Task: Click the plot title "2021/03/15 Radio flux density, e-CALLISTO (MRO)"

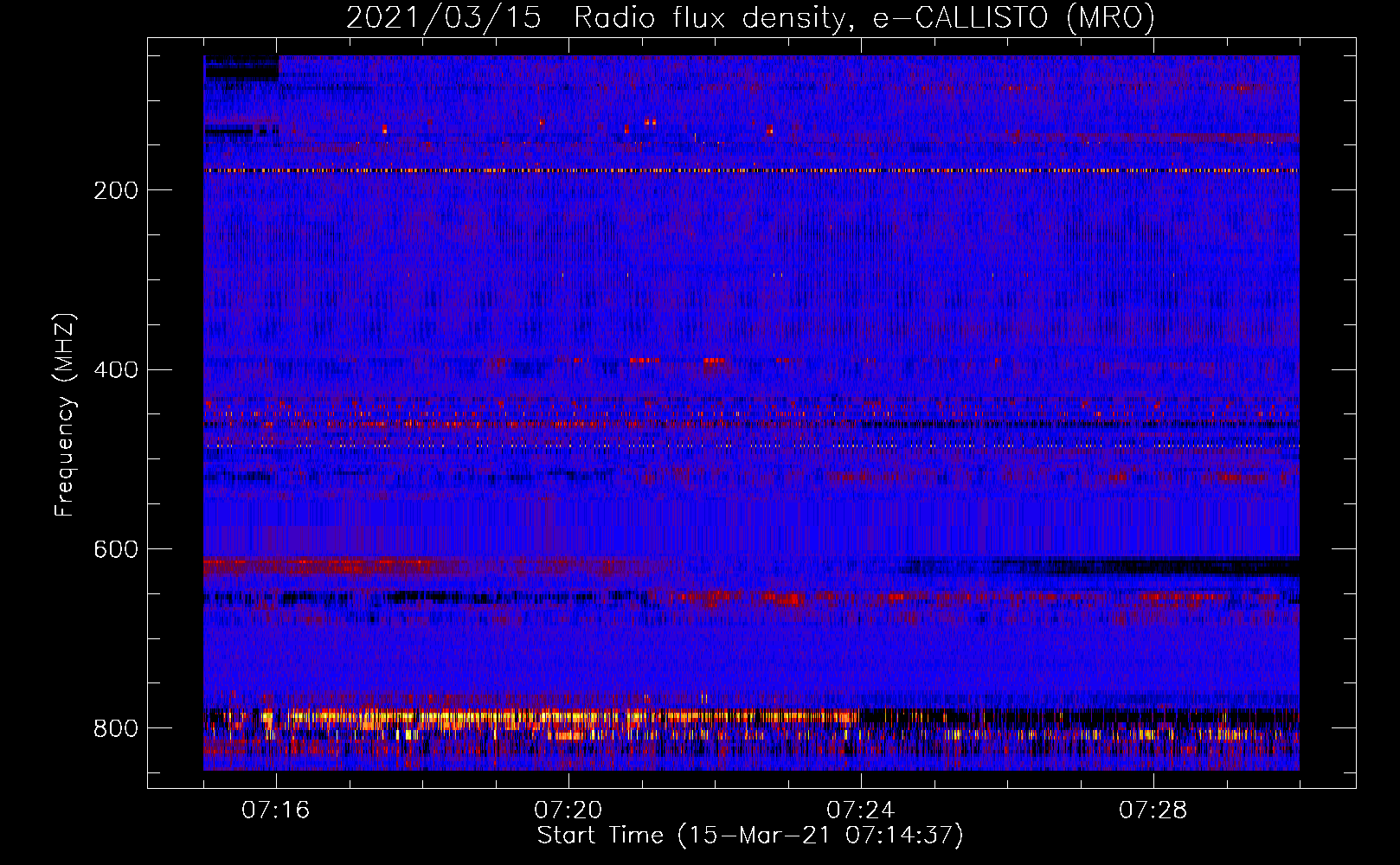Action: pyautogui.click(x=750, y=18)
